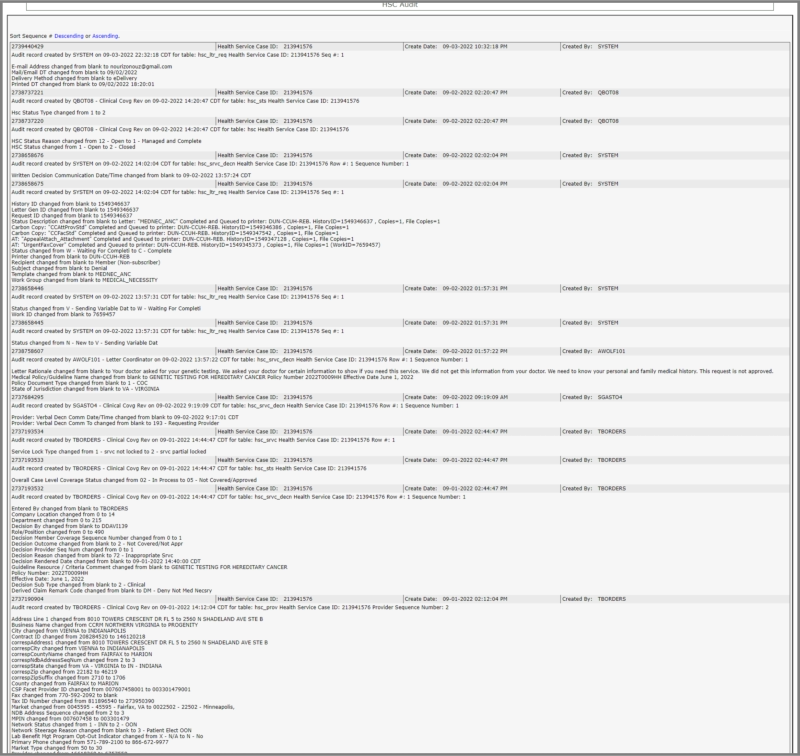This screenshot has height=756, width=800.
Task: Select audit sequence number 2738658675
Action: coord(27,184)
